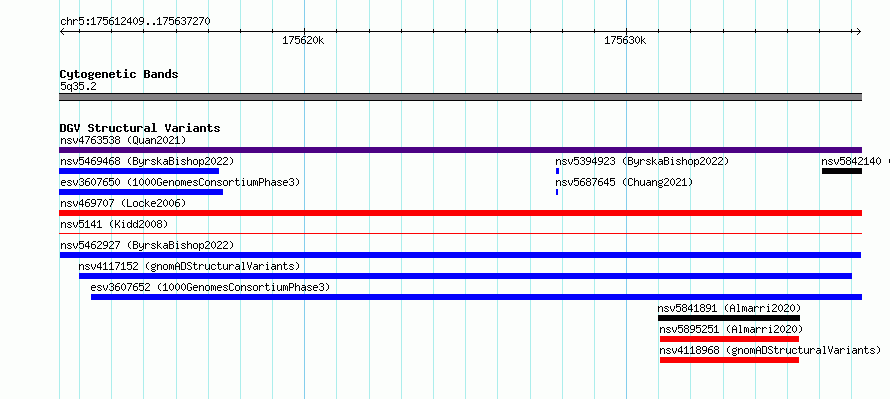Click the nsv5841891 (Almarri2020) label
Screen dimensions: 890x399
[729, 308]
